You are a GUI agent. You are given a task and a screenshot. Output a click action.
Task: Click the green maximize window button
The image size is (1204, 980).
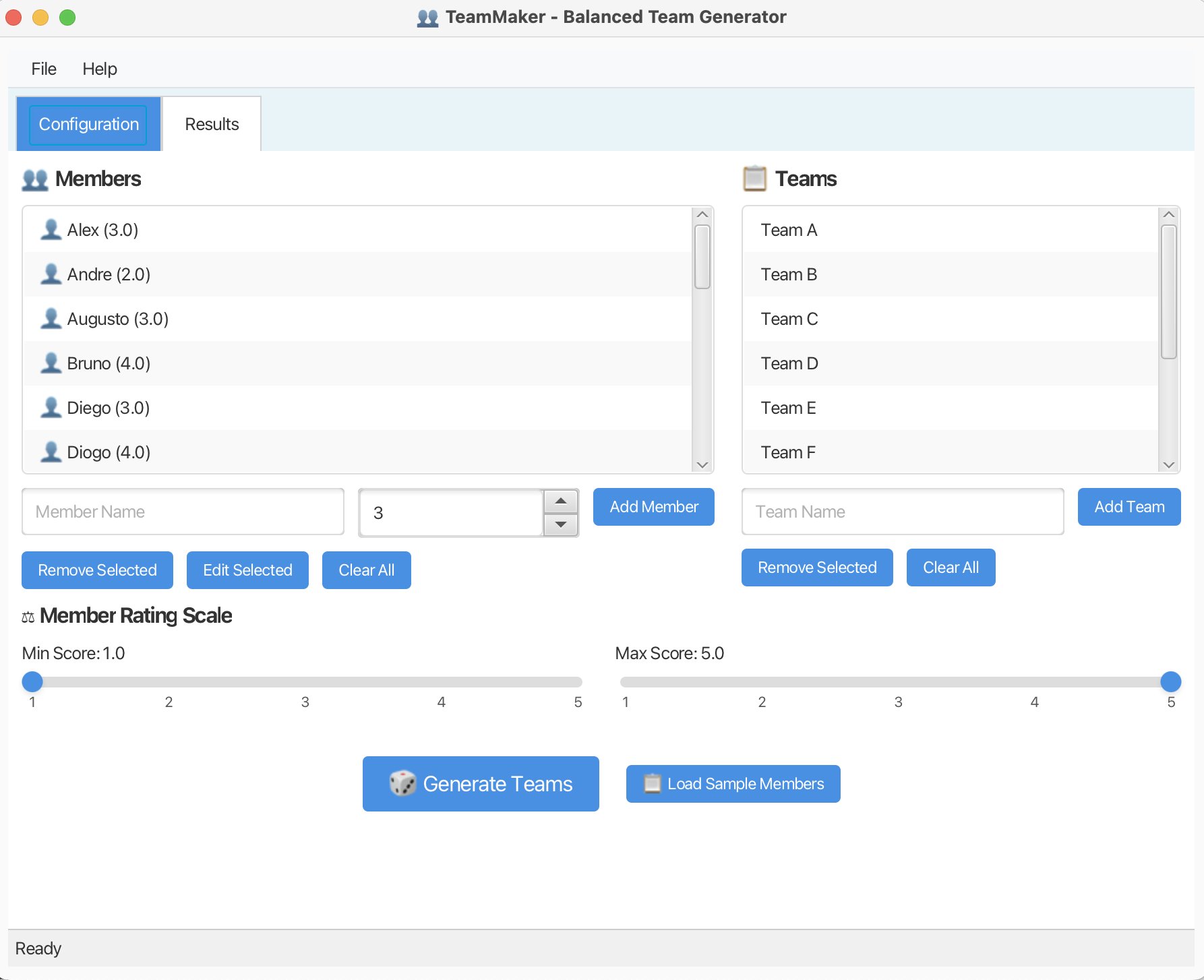coord(67,18)
